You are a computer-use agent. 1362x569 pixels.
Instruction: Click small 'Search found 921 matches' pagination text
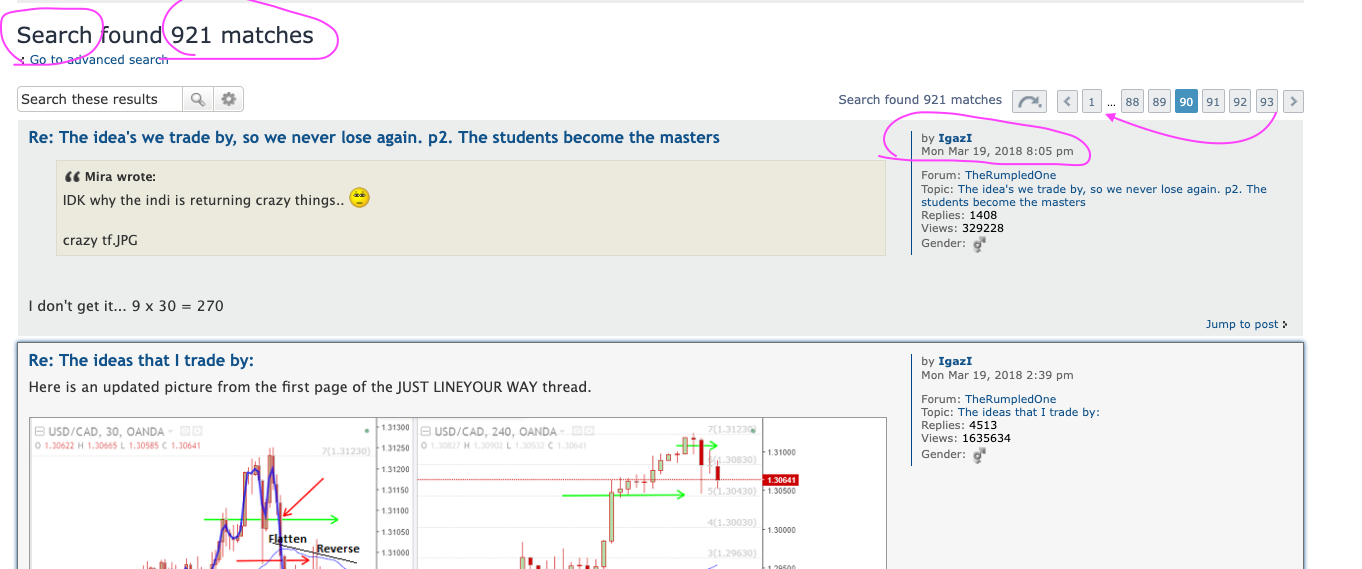tap(920, 100)
